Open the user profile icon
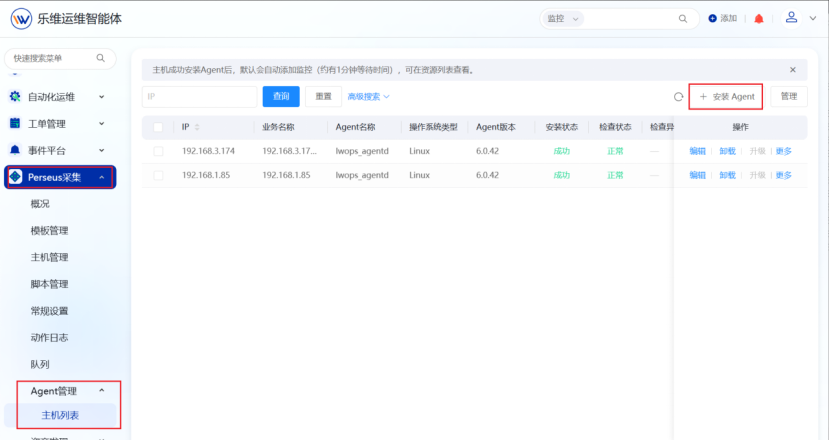830x440 pixels. [791, 17]
